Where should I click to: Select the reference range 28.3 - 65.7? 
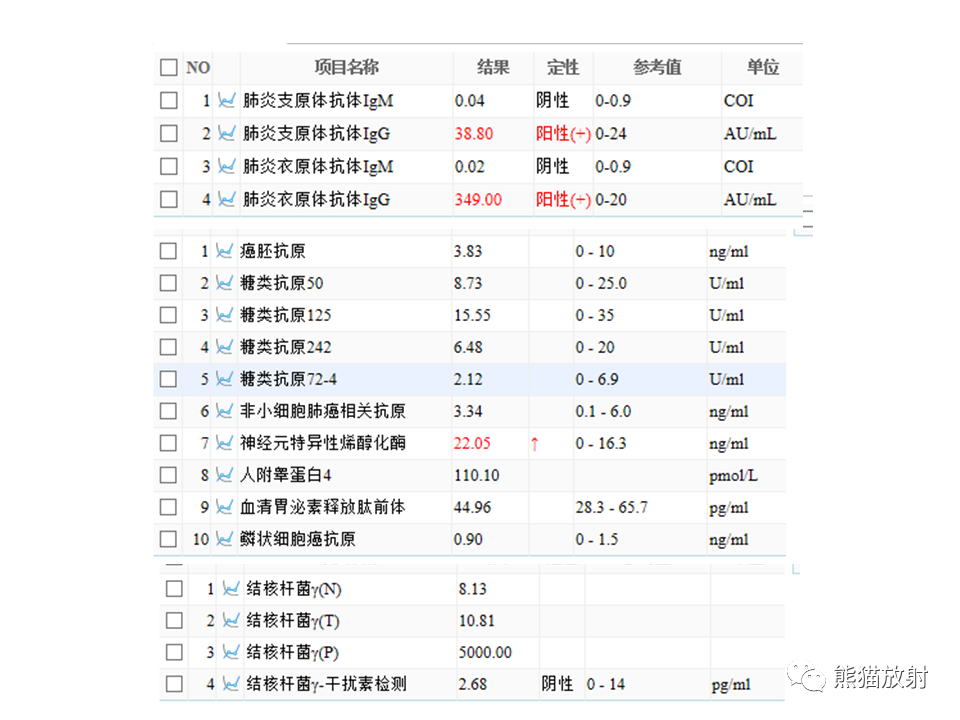(x=611, y=507)
